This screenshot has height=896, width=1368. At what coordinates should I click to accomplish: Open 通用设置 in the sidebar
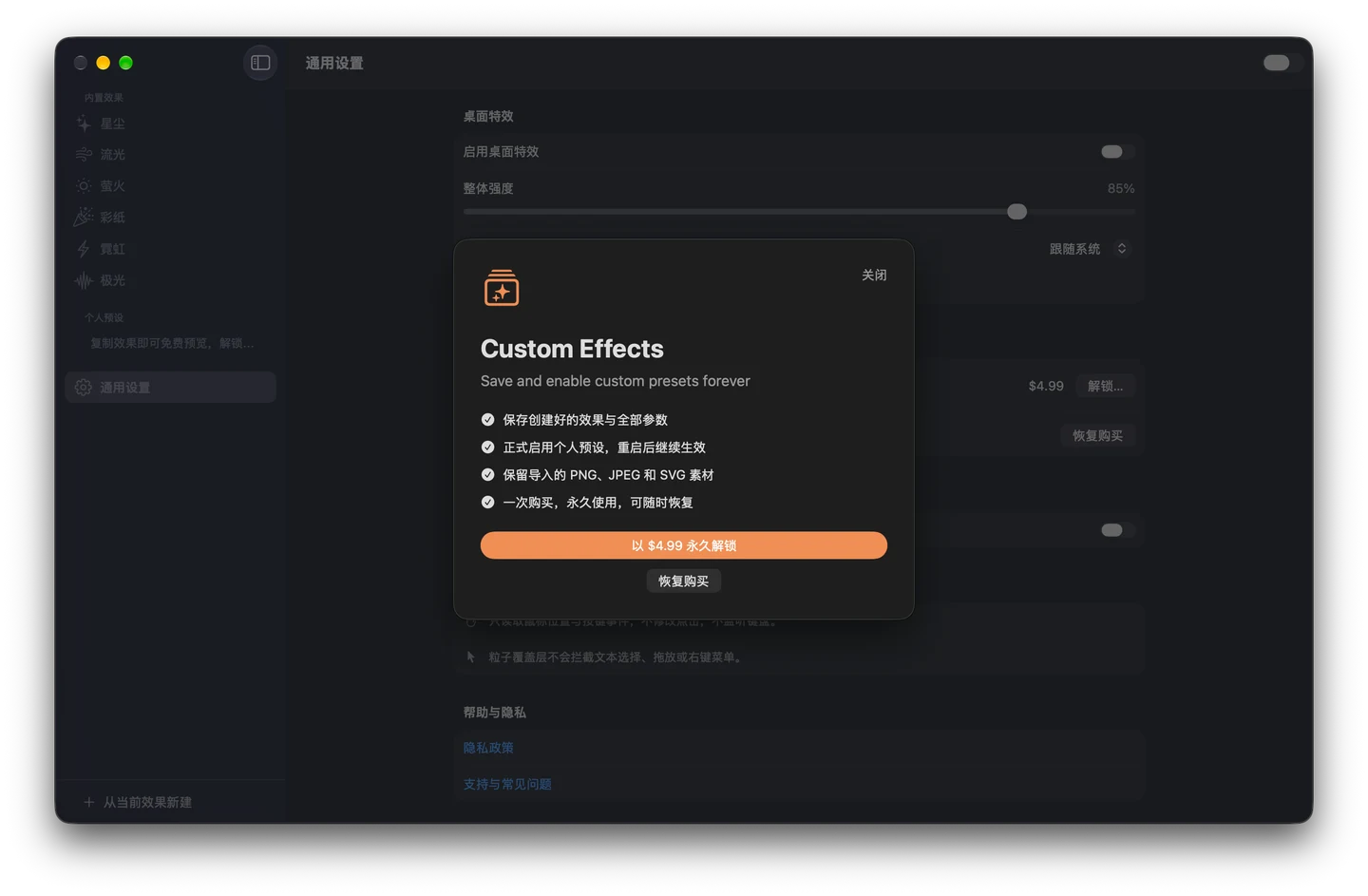(x=171, y=388)
